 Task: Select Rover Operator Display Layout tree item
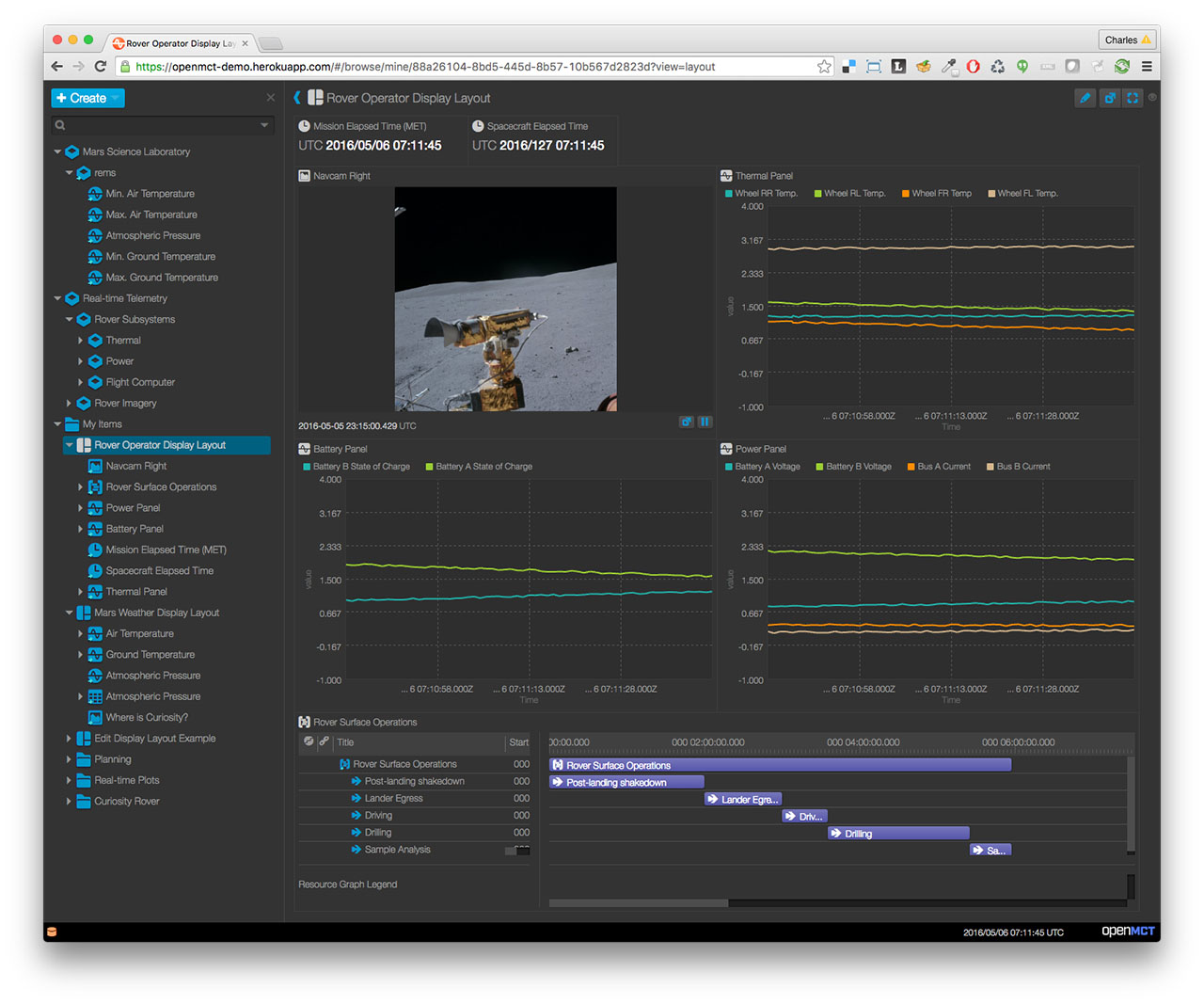(160, 445)
